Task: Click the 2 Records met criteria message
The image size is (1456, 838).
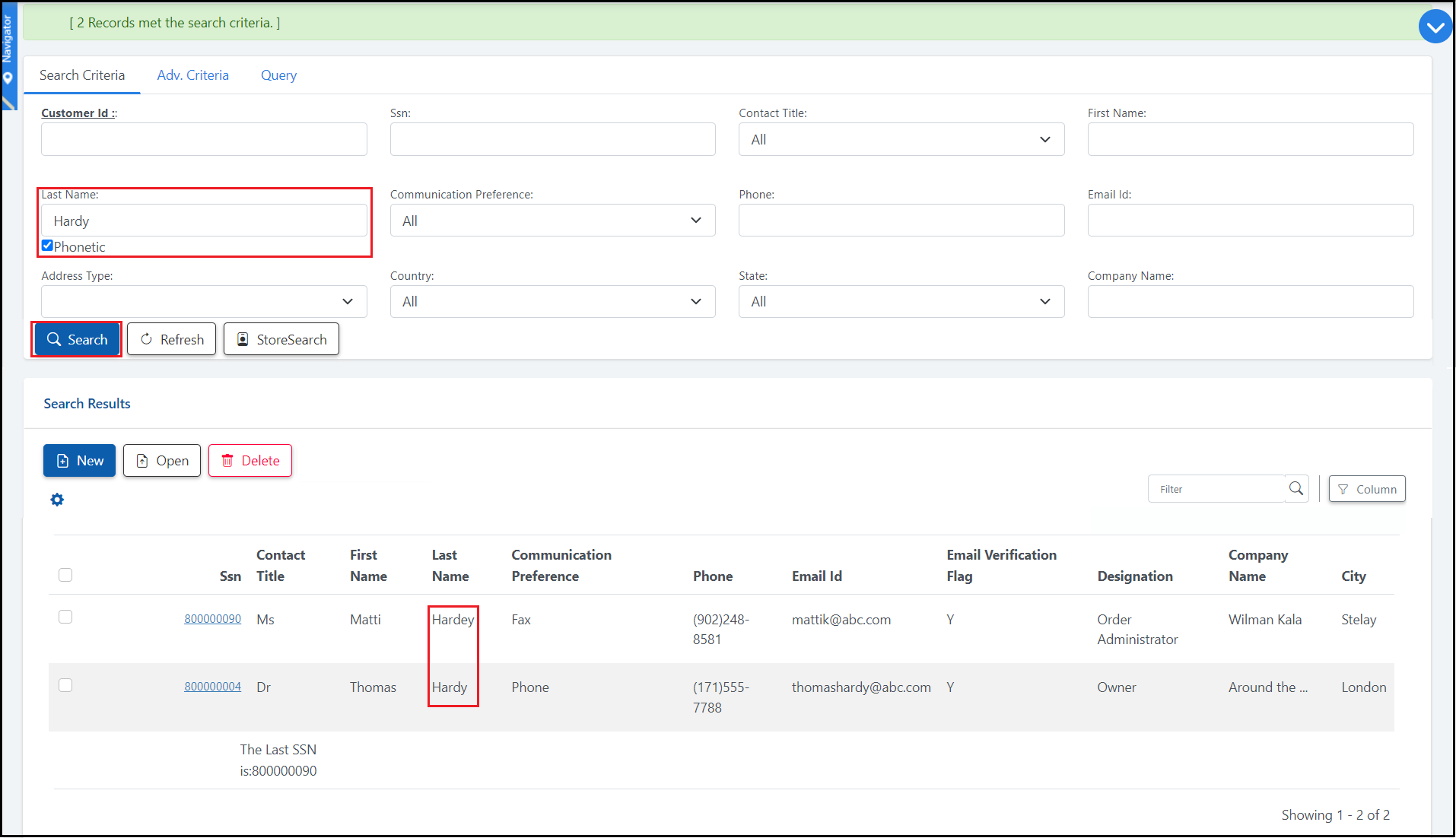Action: point(175,23)
